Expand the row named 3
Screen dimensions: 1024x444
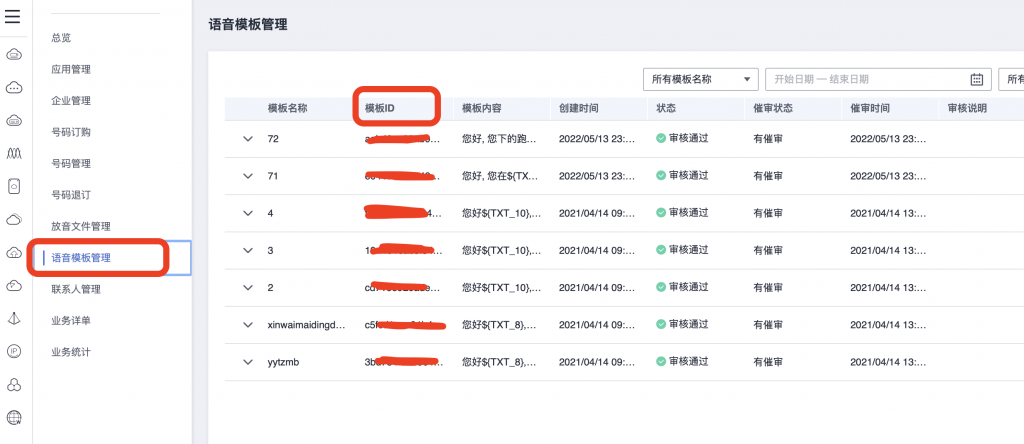coord(248,251)
